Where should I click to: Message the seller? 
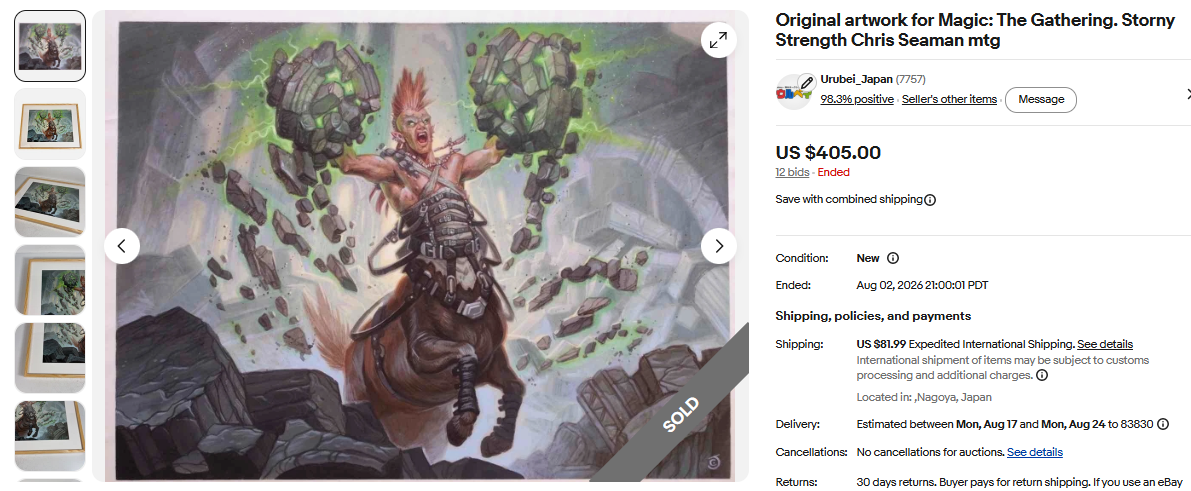1041,100
